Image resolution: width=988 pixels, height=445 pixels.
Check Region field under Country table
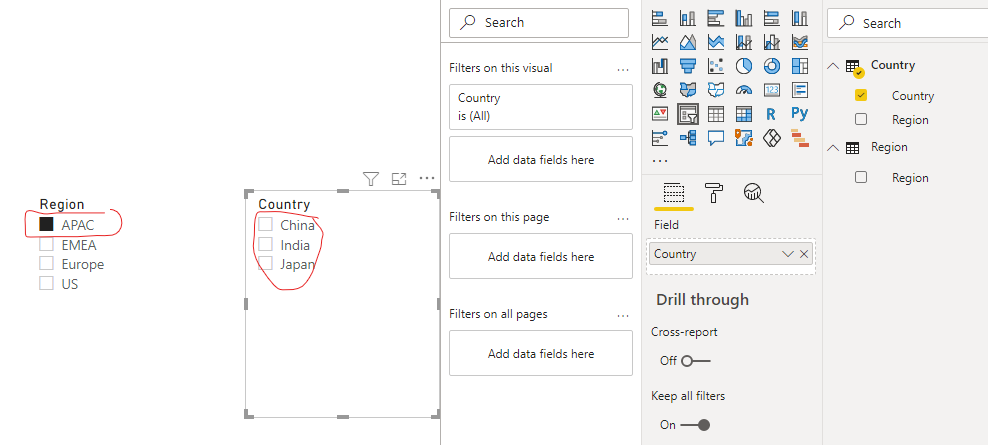coord(861,119)
